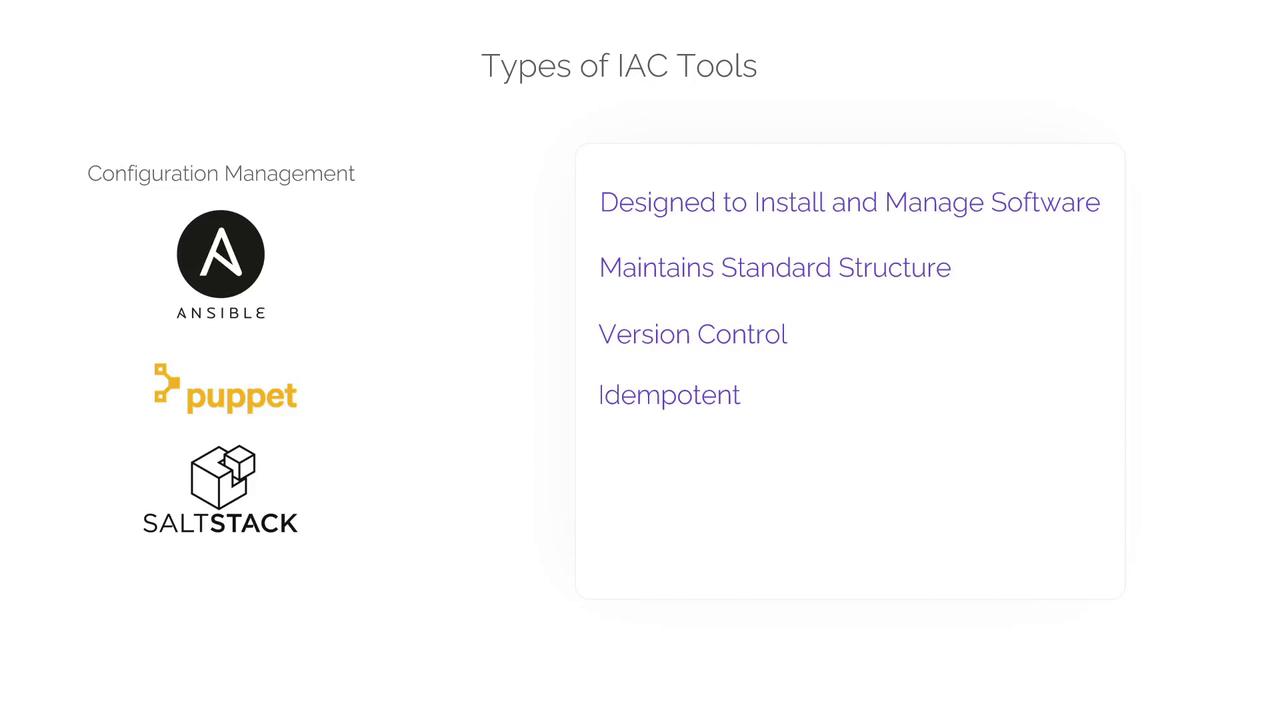1280x720 pixels.
Task: Select the 'Types of IAC Tools' slide title
Action: (618, 66)
